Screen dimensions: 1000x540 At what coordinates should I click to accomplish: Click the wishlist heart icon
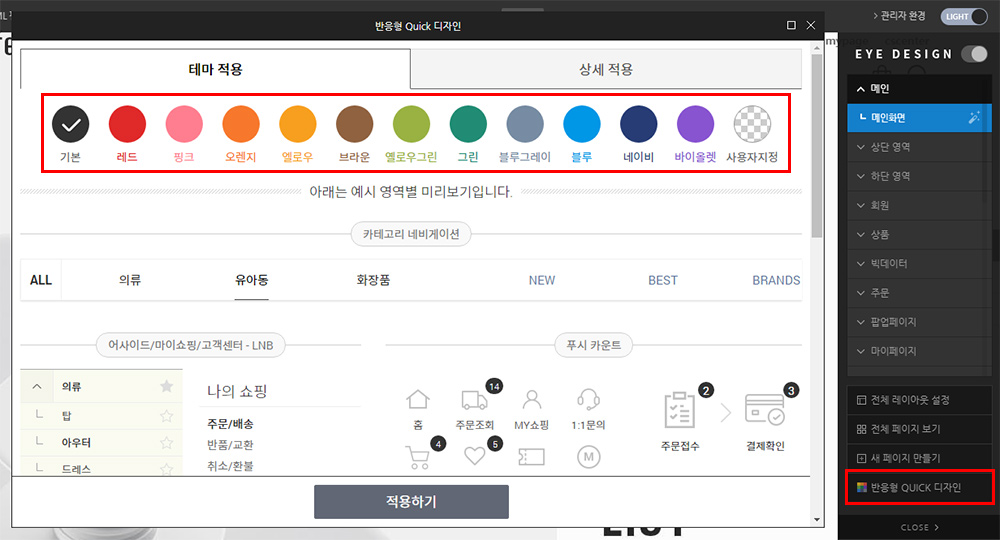click(x=474, y=456)
